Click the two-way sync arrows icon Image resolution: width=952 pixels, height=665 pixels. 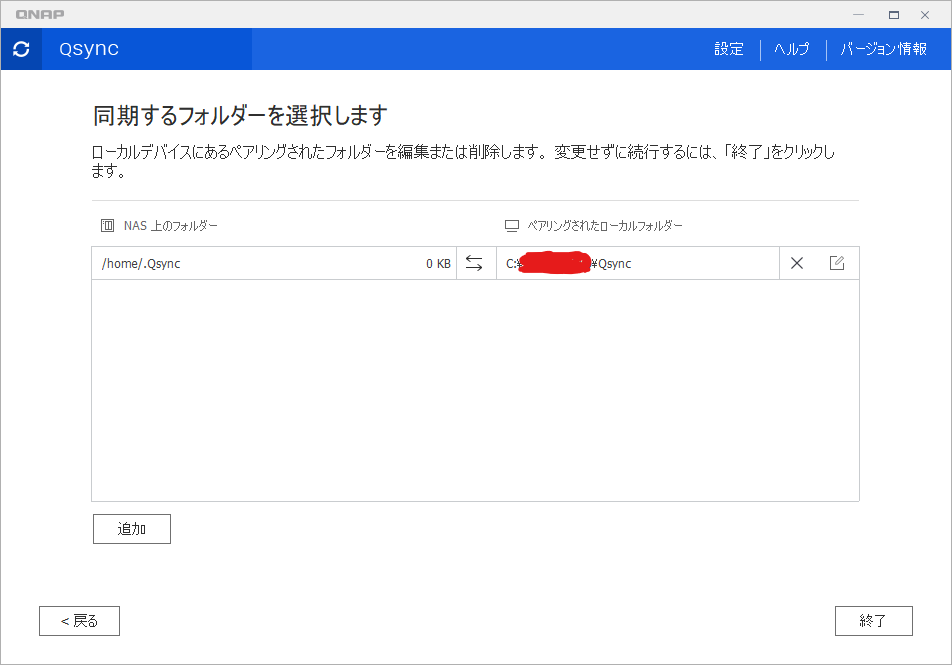[x=474, y=263]
